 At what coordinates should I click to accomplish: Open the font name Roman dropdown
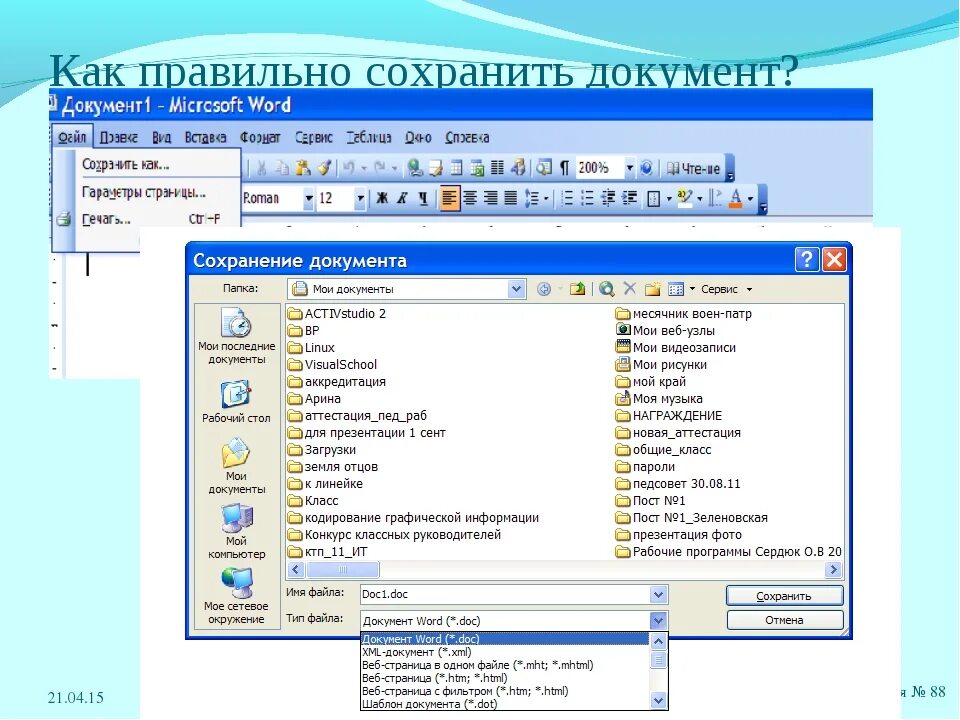click(309, 198)
